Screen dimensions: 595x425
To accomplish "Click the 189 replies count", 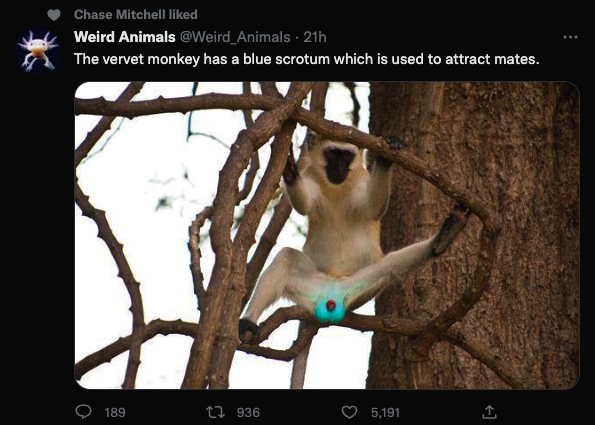I will coord(115,412).
